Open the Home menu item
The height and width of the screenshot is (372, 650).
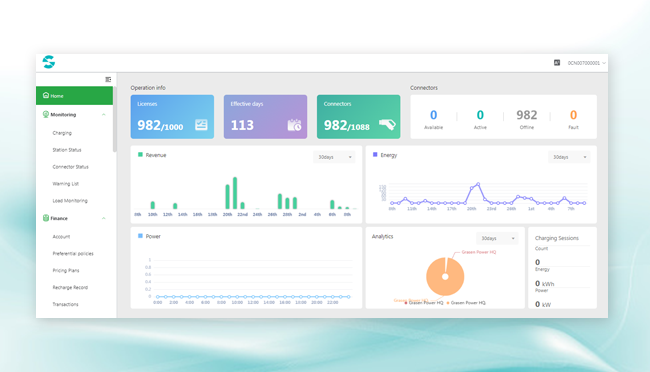tap(74, 95)
